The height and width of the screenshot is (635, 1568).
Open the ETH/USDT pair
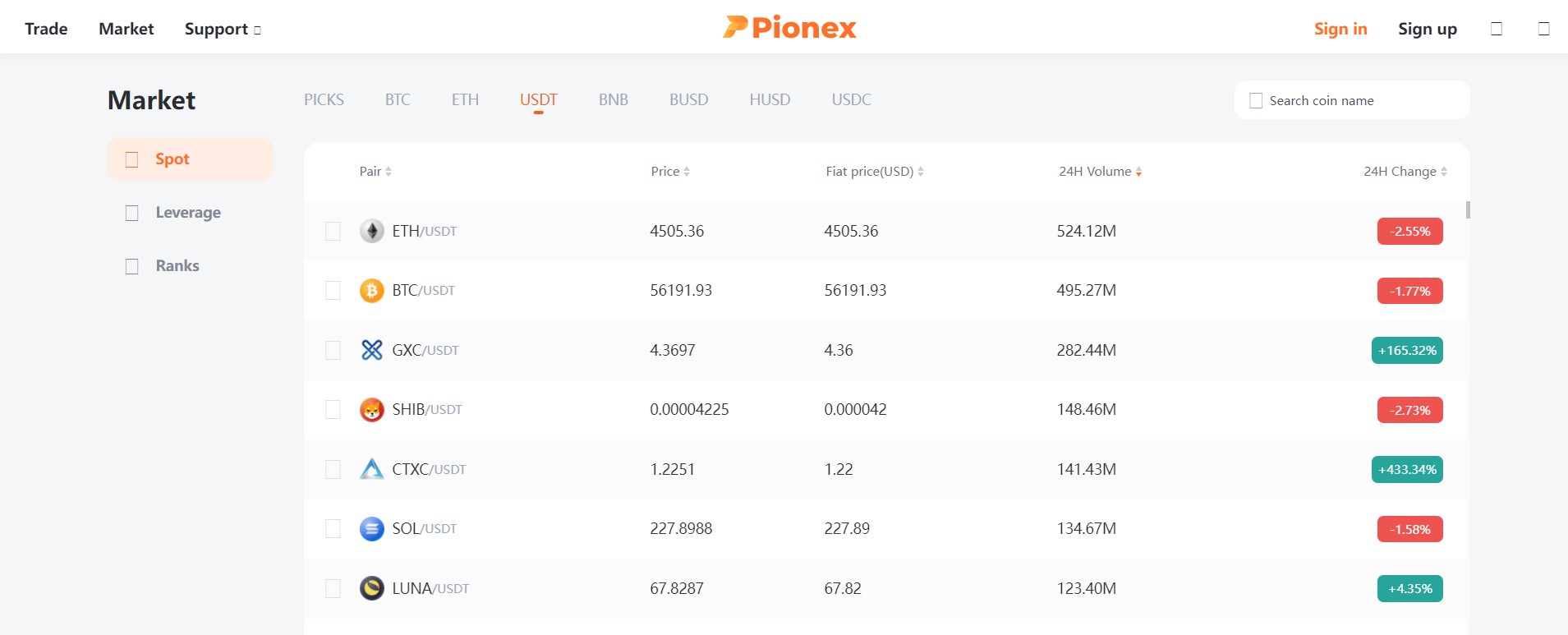pyautogui.click(x=424, y=231)
